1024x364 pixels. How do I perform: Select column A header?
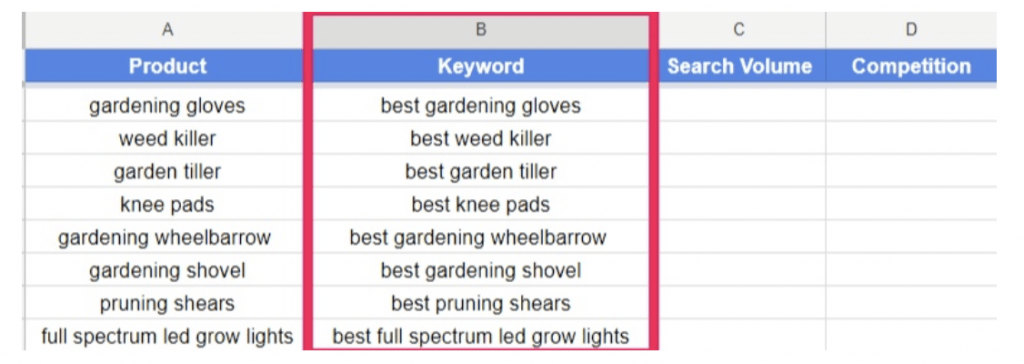point(167,30)
